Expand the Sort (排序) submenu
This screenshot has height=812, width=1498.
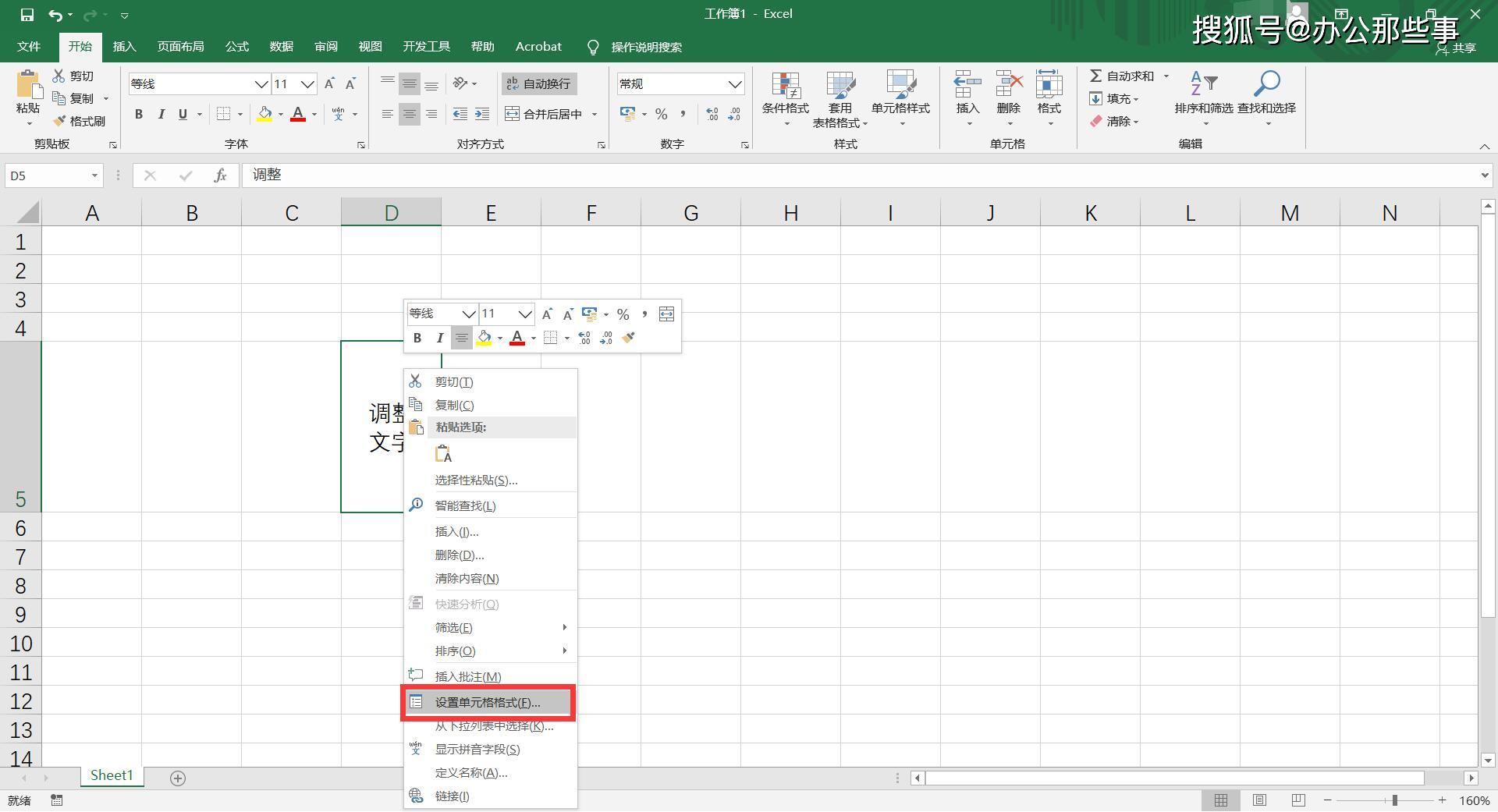(490, 651)
